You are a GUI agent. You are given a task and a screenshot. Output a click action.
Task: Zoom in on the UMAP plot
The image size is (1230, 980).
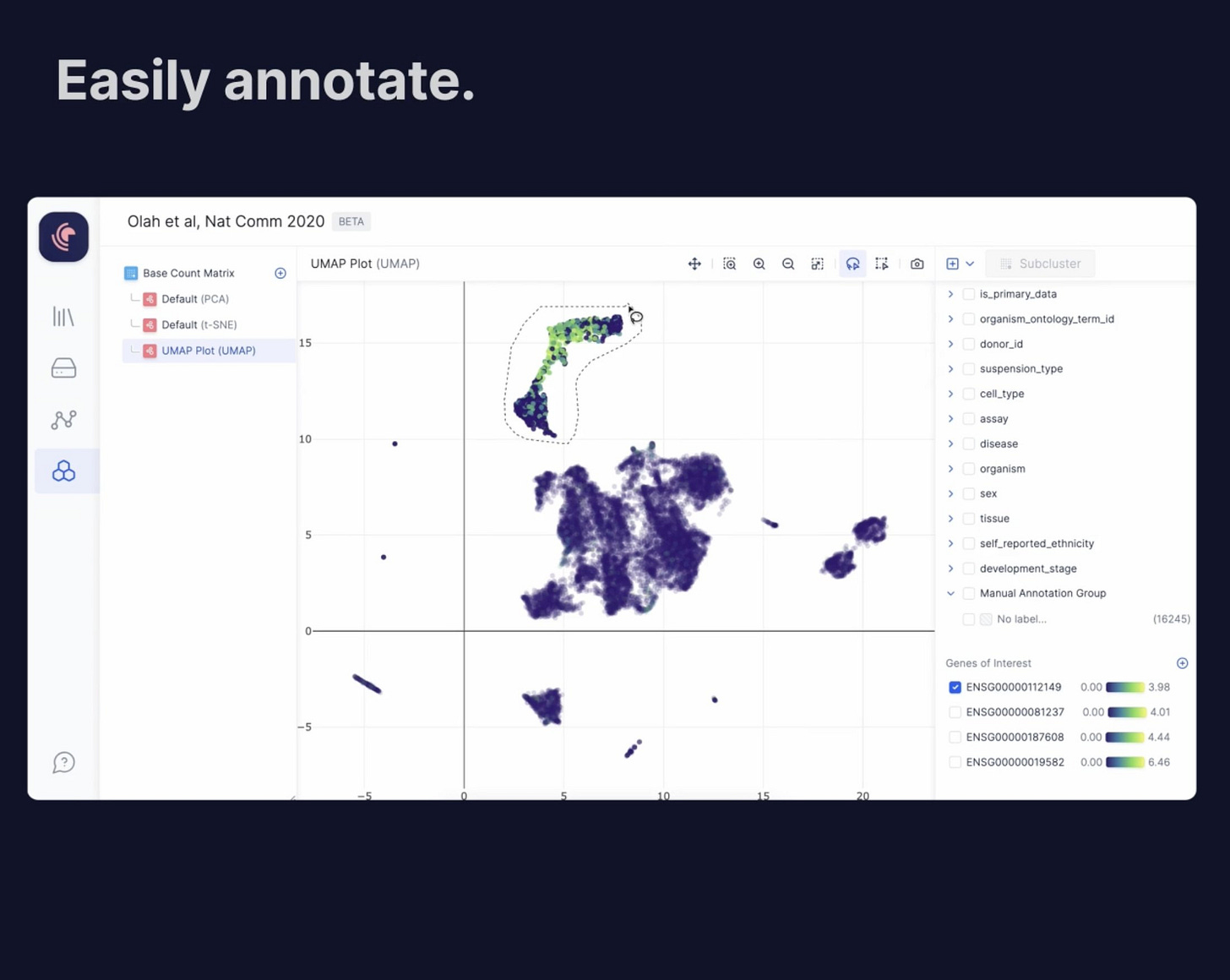[x=759, y=264]
